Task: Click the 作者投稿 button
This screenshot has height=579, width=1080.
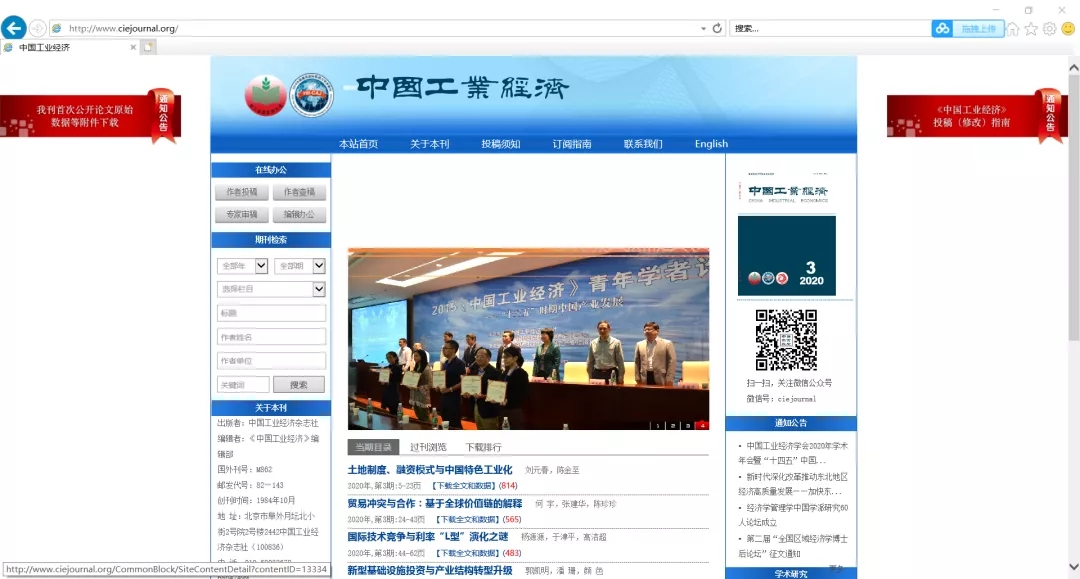Action: pyautogui.click(x=242, y=192)
